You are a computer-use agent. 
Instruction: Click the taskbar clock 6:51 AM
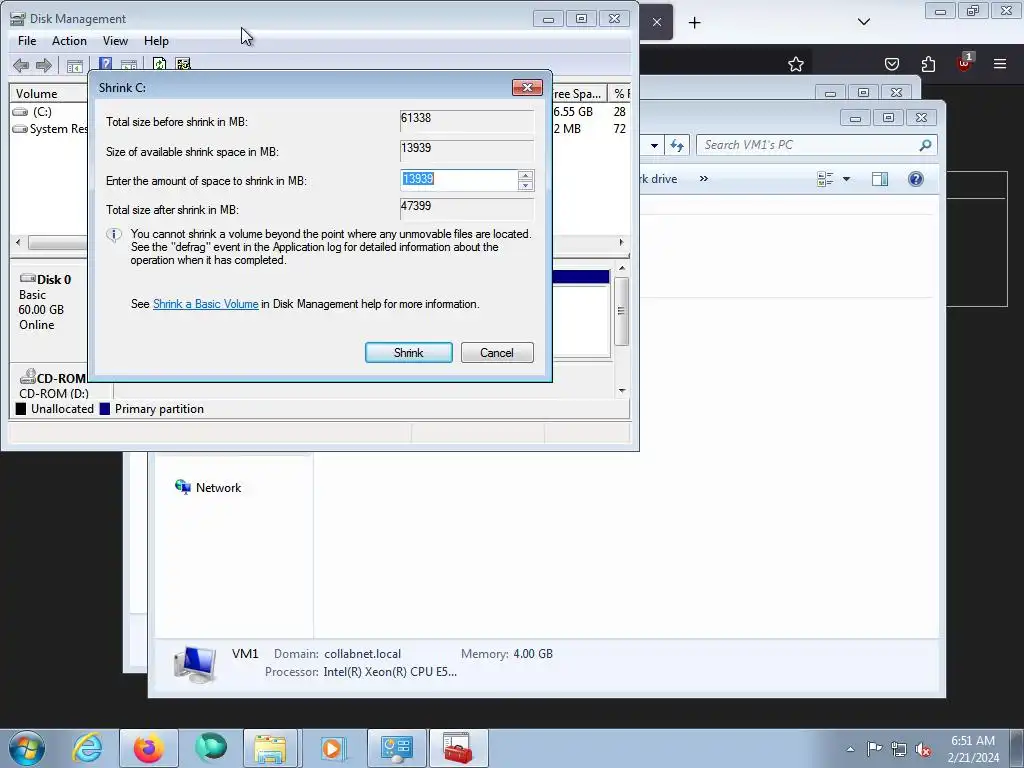click(x=973, y=741)
